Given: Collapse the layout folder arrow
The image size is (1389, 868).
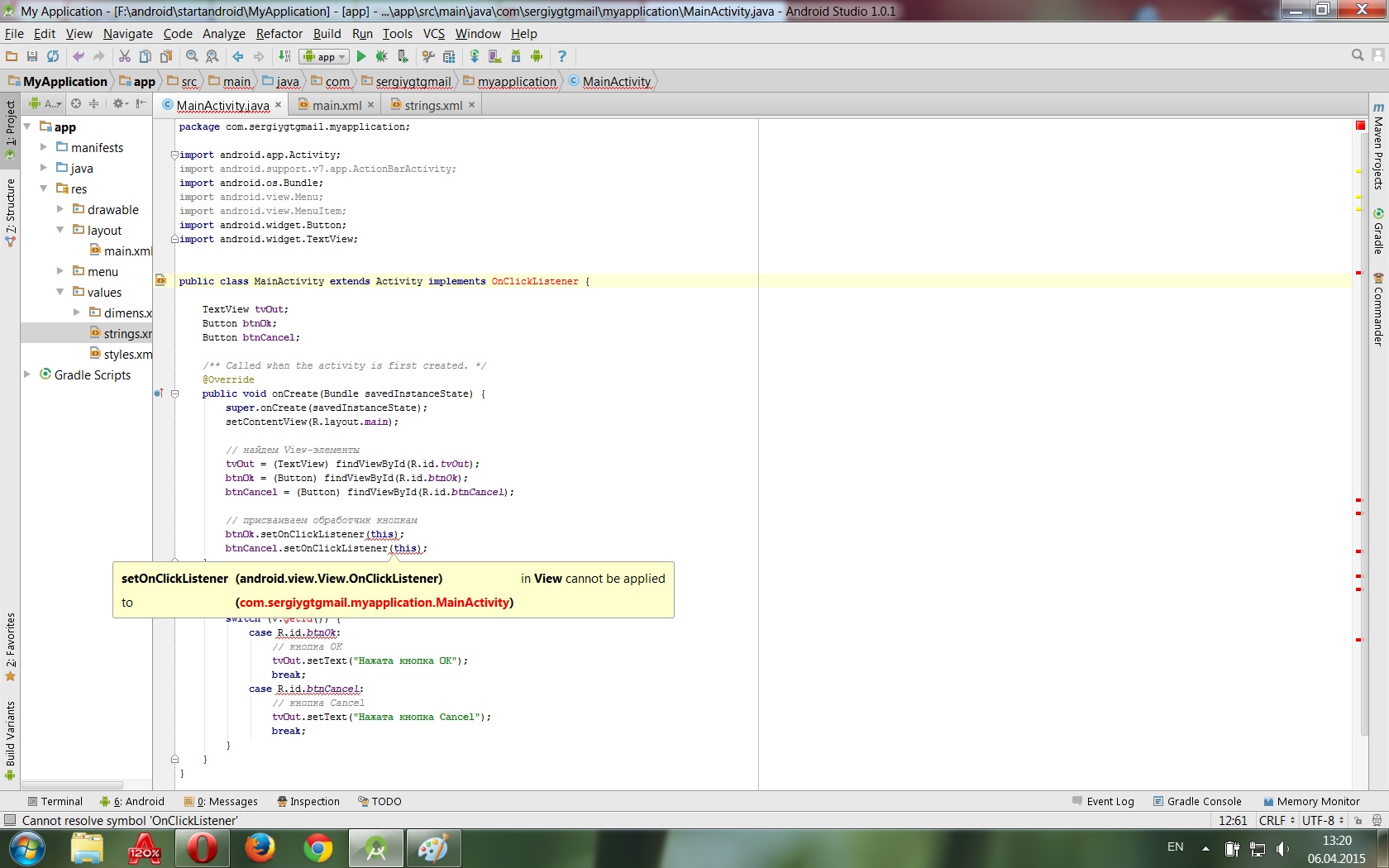Looking at the screenshot, I should coord(60,230).
